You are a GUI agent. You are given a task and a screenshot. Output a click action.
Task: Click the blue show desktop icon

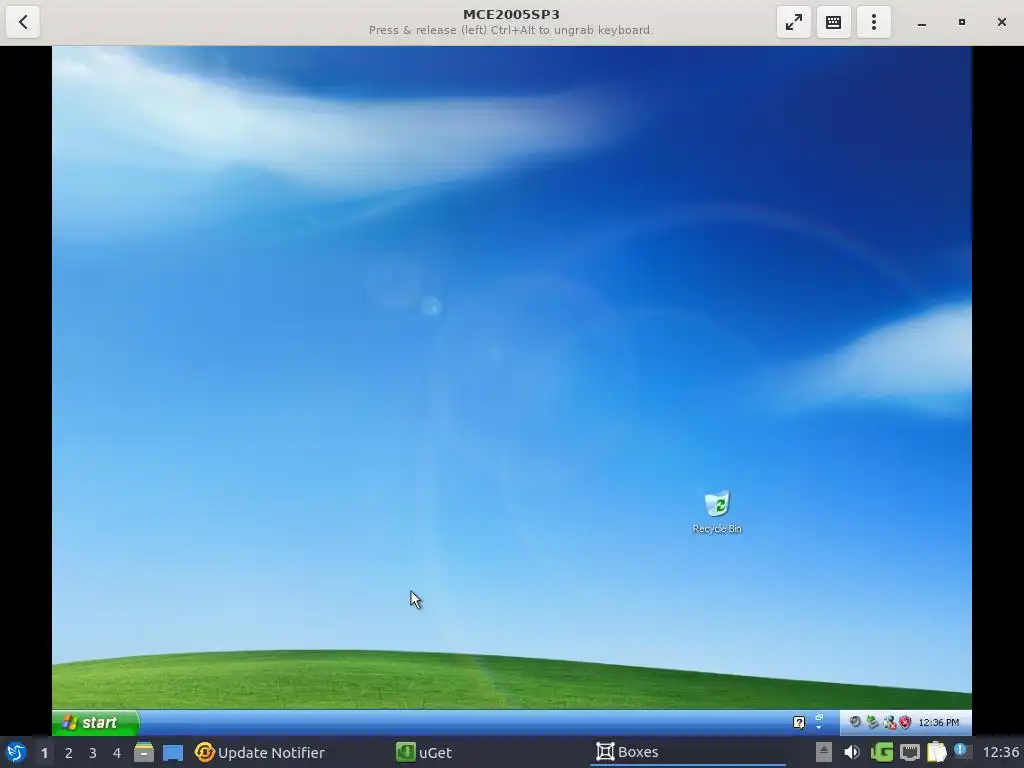click(173, 752)
